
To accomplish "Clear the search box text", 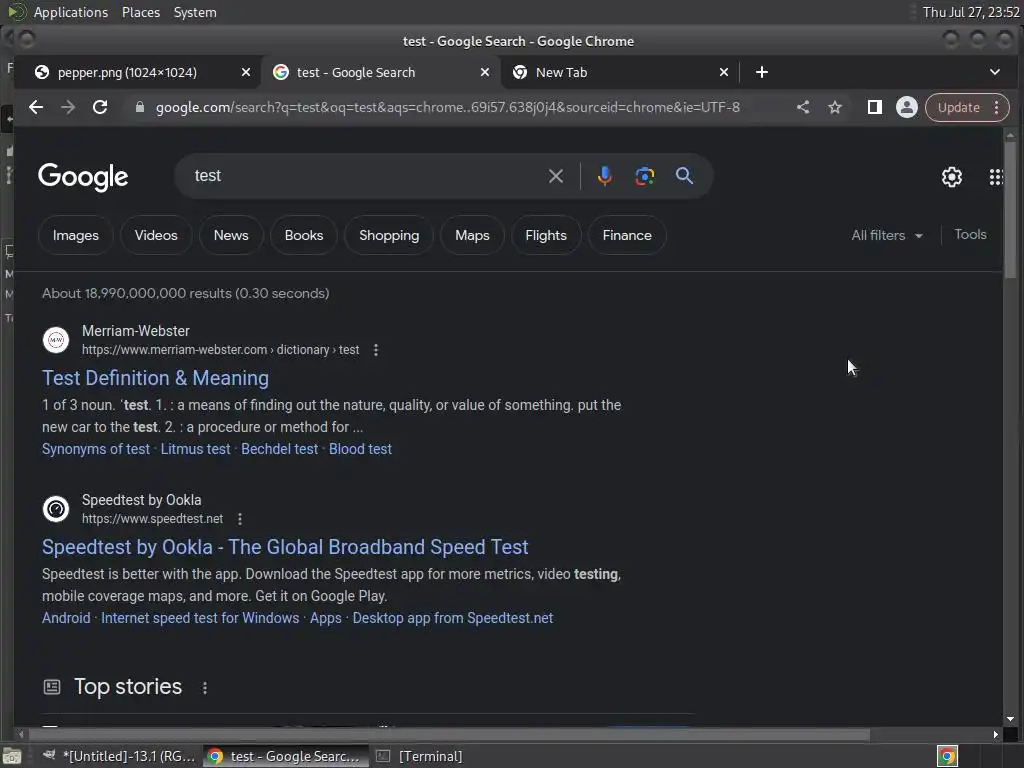I will [556, 176].
